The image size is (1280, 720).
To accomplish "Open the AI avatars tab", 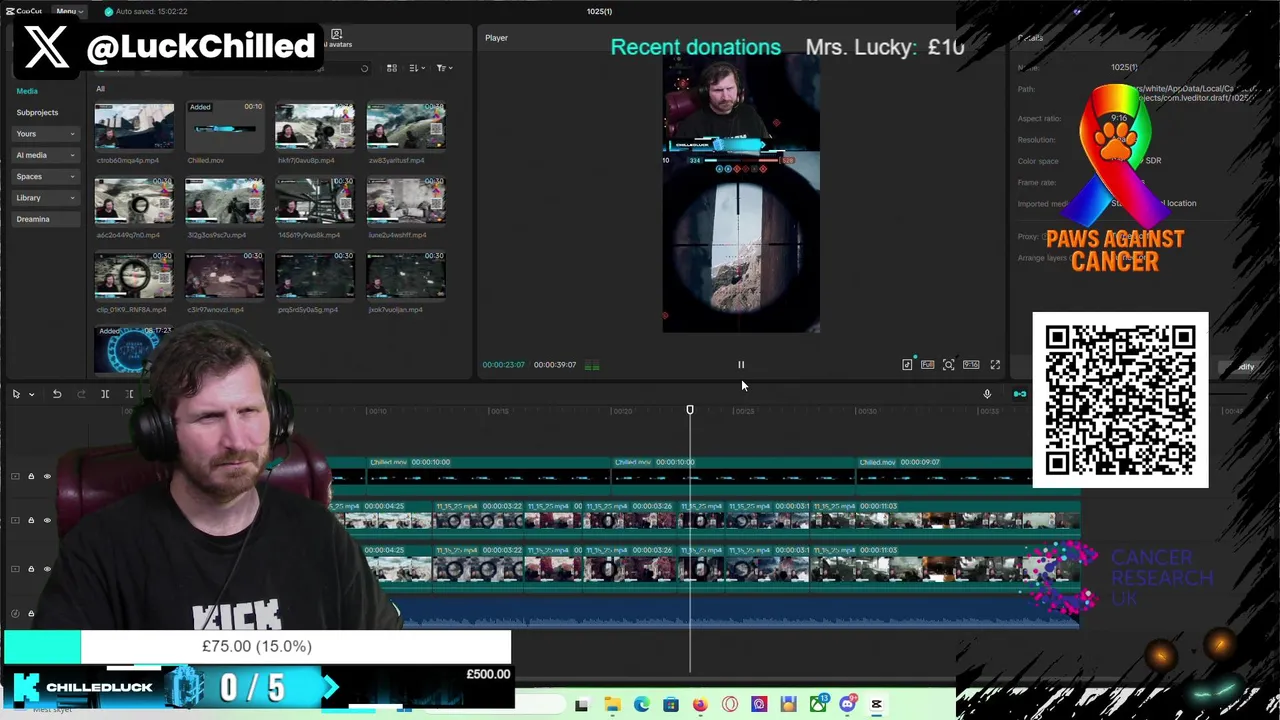I will tap(337, 39).
